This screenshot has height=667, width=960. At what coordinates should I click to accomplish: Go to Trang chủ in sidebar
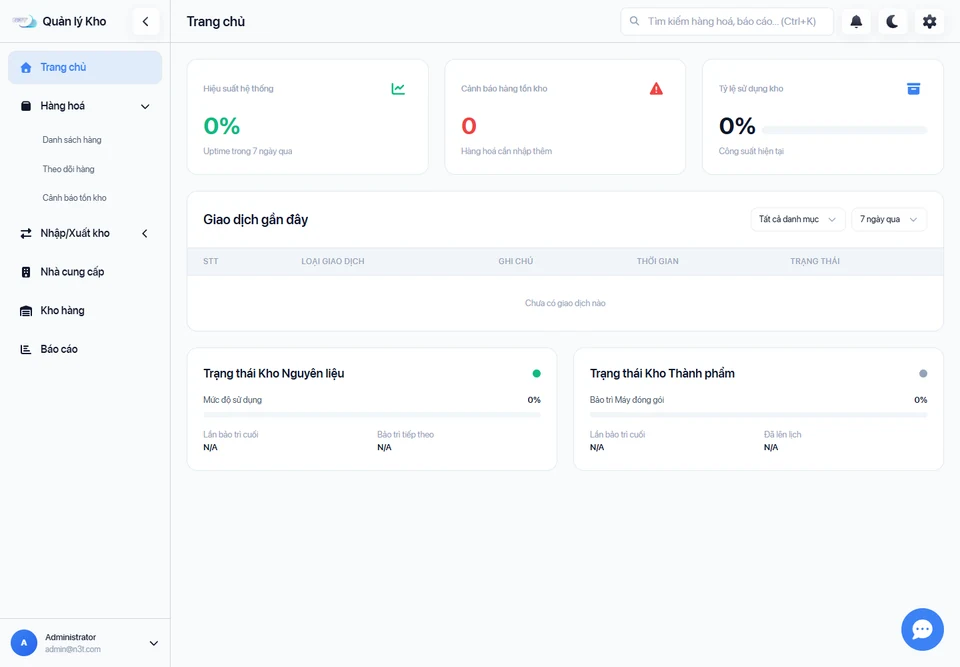pyautogui.click(x=85, y=67)
